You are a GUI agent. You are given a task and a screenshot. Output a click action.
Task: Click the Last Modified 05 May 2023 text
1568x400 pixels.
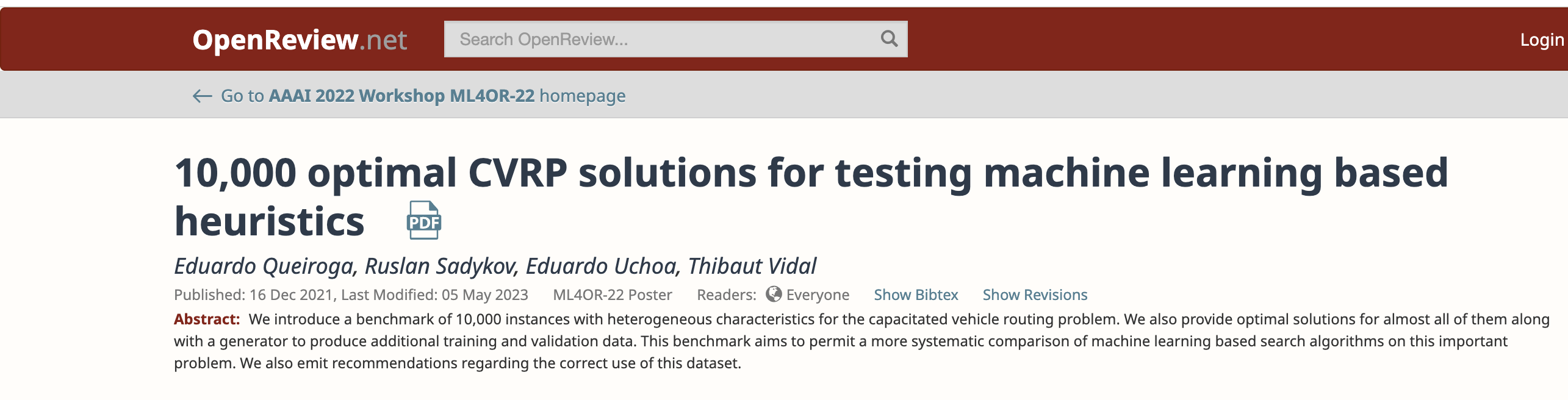434,295
